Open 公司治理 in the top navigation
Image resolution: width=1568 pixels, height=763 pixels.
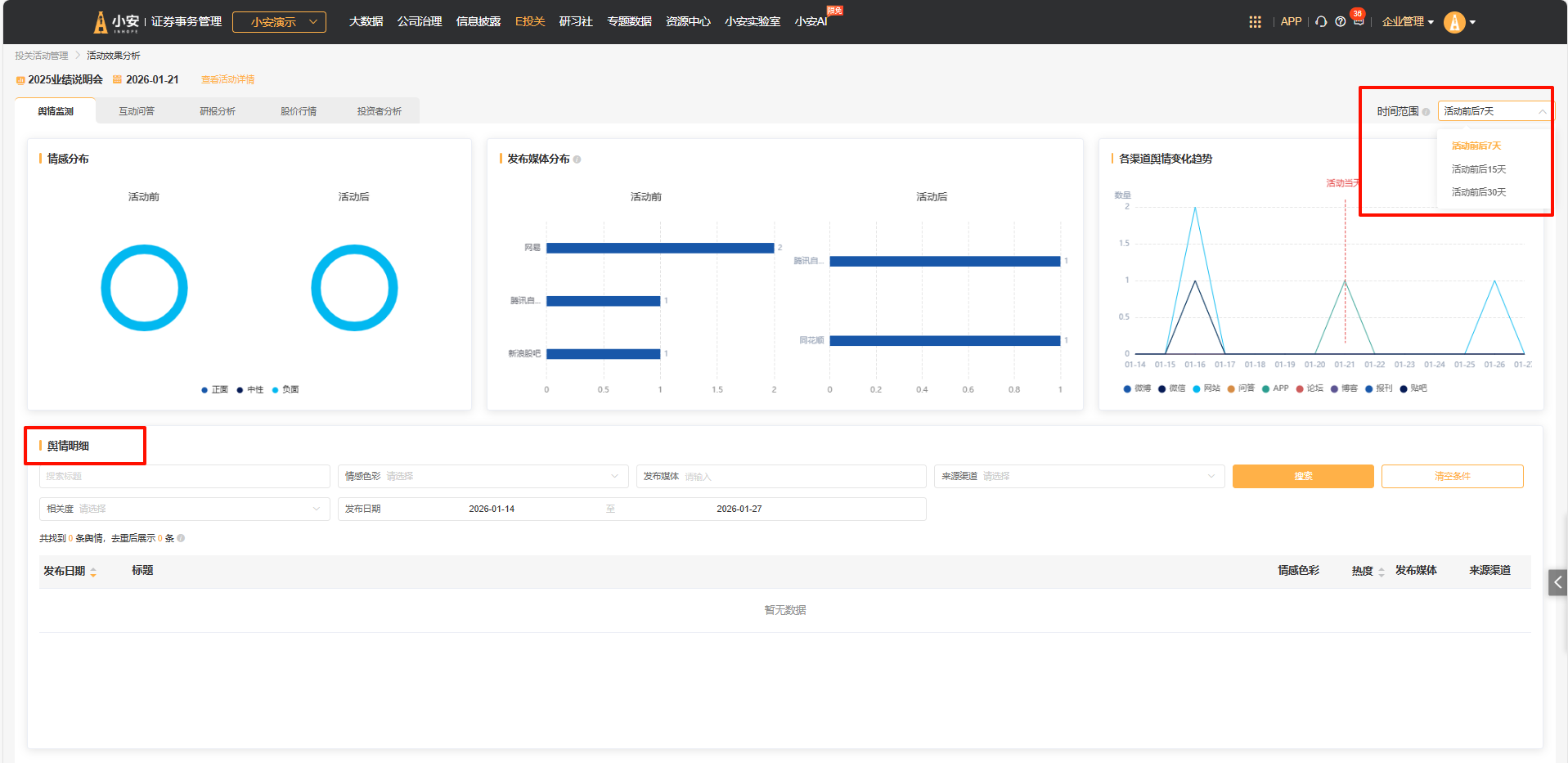click(420, 22)
